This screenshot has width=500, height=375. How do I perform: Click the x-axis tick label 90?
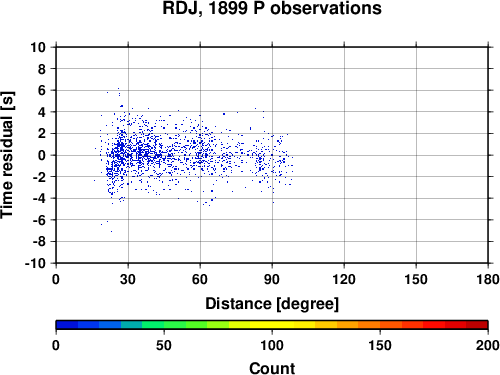click(x=272, y=279)
